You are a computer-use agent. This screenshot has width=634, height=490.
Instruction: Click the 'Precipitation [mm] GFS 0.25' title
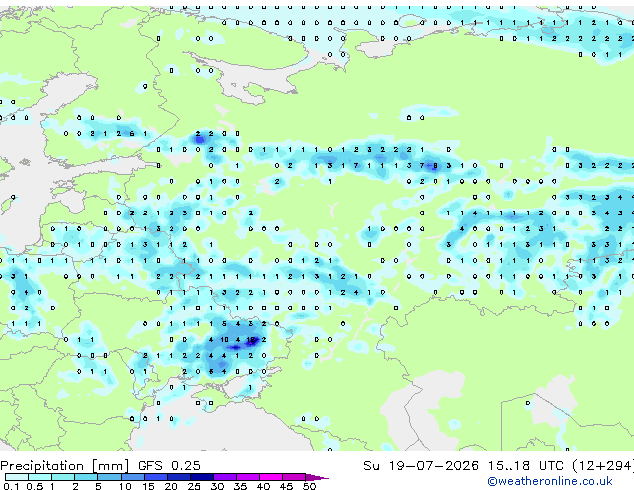[100, 466]
